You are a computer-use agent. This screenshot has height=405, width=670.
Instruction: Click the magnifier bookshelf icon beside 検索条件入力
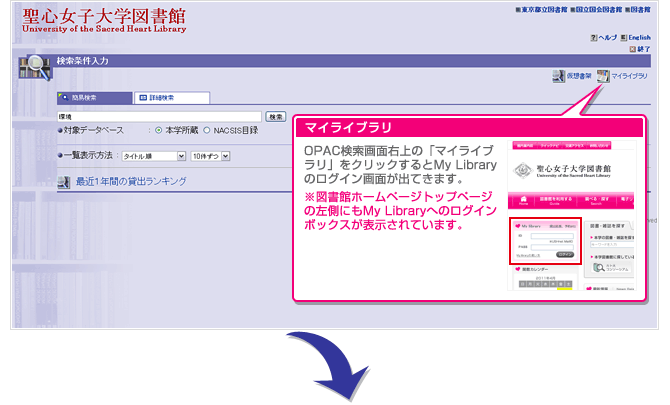pos(35,68)
